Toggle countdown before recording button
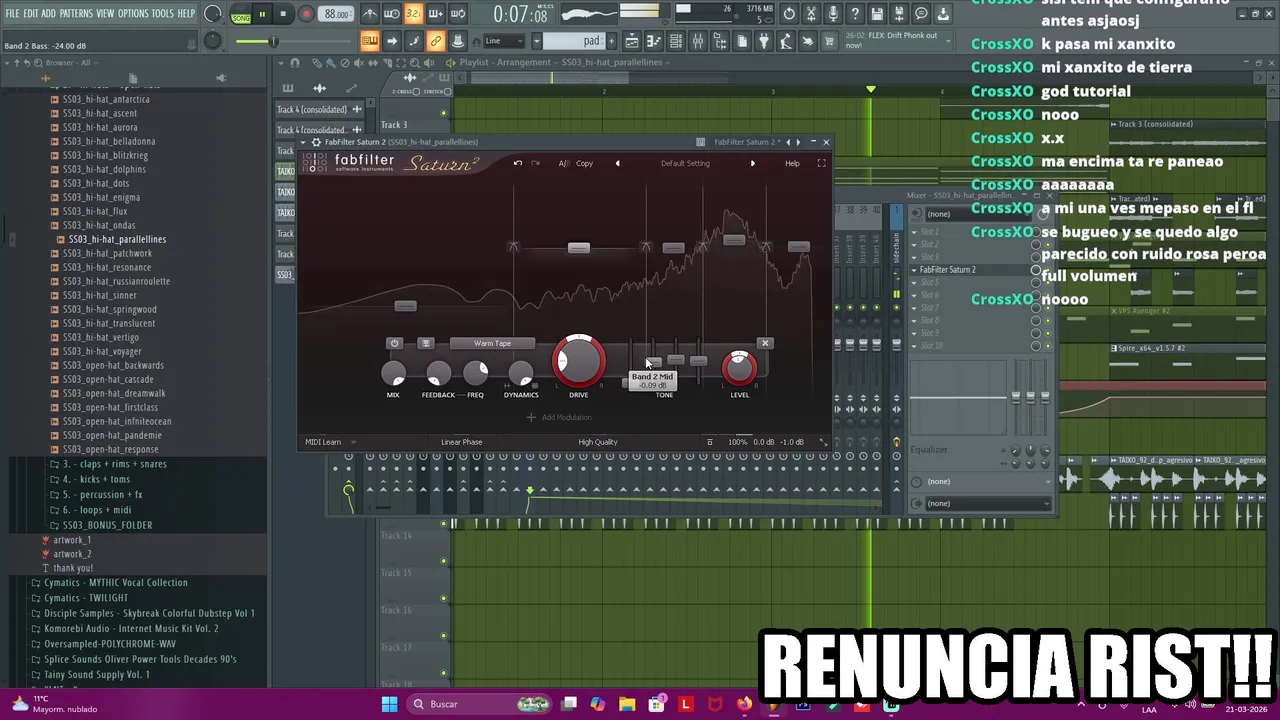The width and height of the screenshot is (1280, 720). 413,14
